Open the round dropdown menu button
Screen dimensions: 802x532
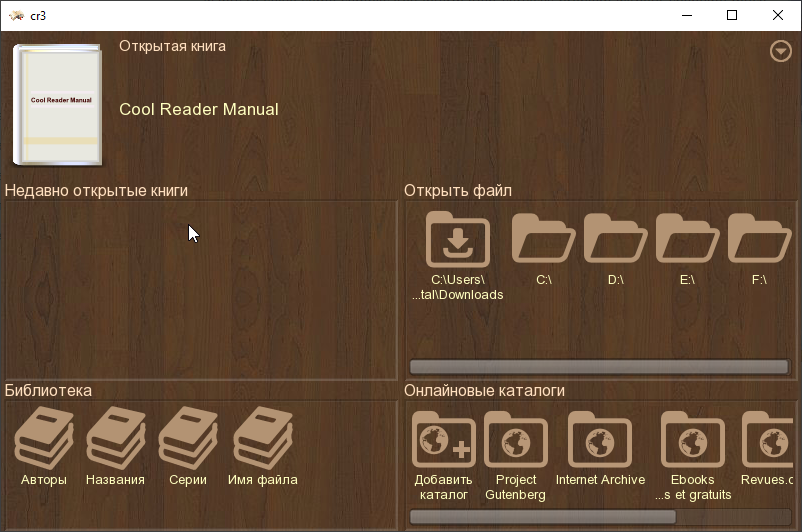pos(781,51)
